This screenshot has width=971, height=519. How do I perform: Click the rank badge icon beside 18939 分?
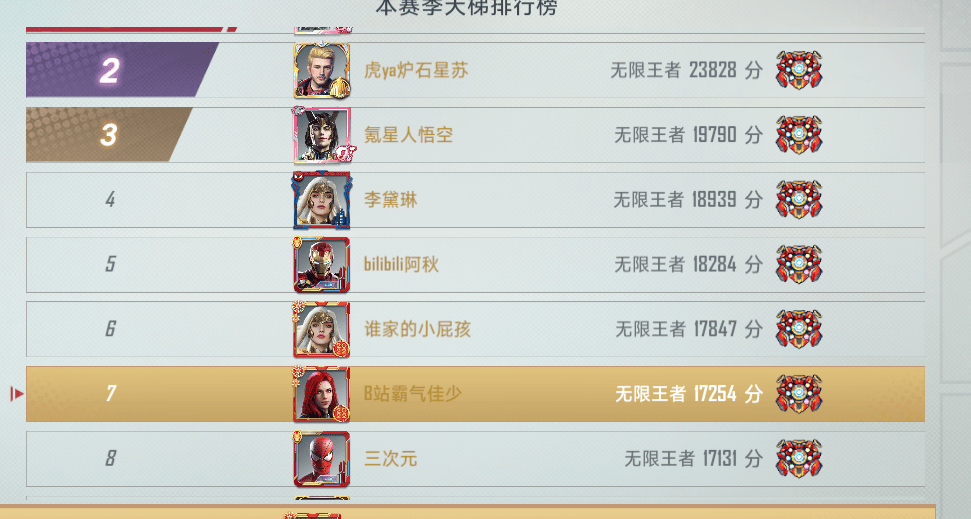tap(799, 199)
